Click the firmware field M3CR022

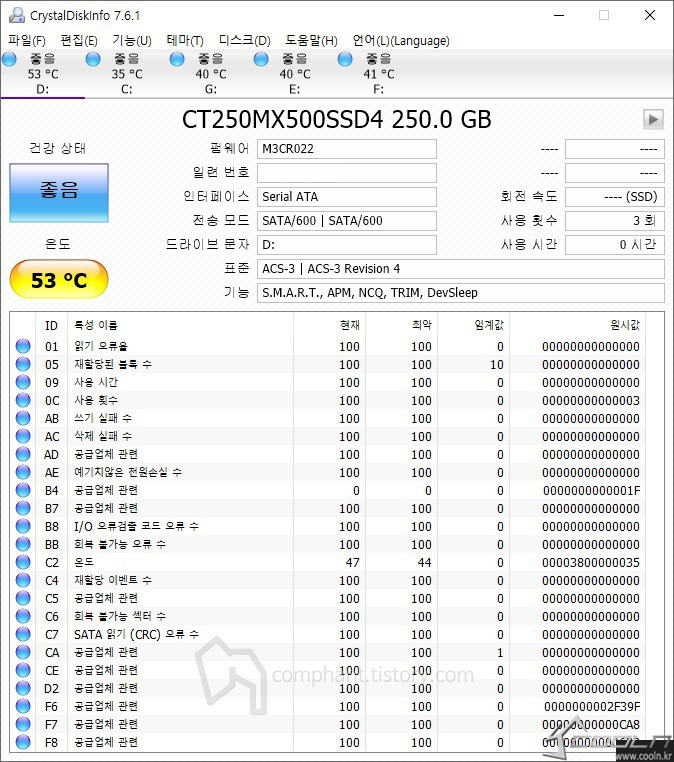click(x=346, y=149)
